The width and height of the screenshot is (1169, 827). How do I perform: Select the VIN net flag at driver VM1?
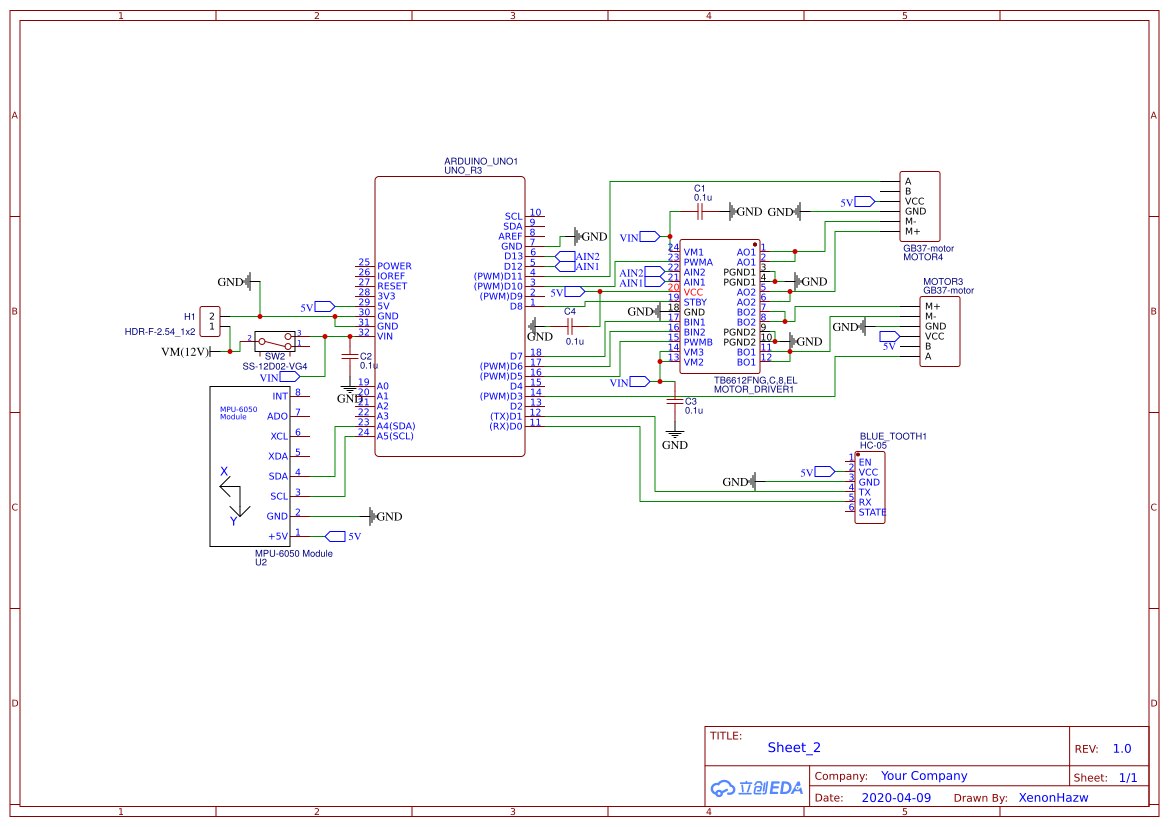[649, 236]
